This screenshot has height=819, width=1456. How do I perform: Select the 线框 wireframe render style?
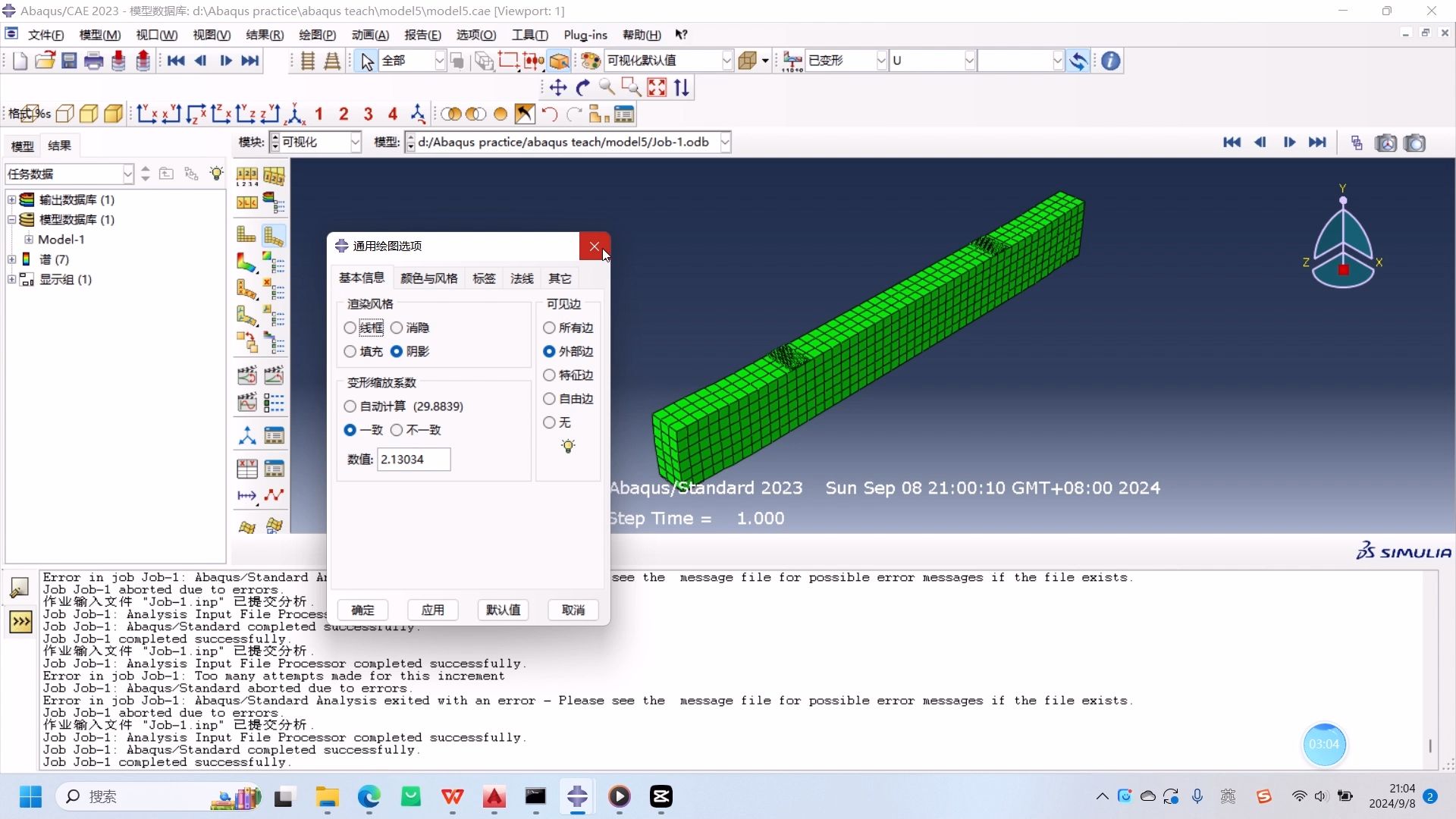pyautogui.click(x=350, y=328)
